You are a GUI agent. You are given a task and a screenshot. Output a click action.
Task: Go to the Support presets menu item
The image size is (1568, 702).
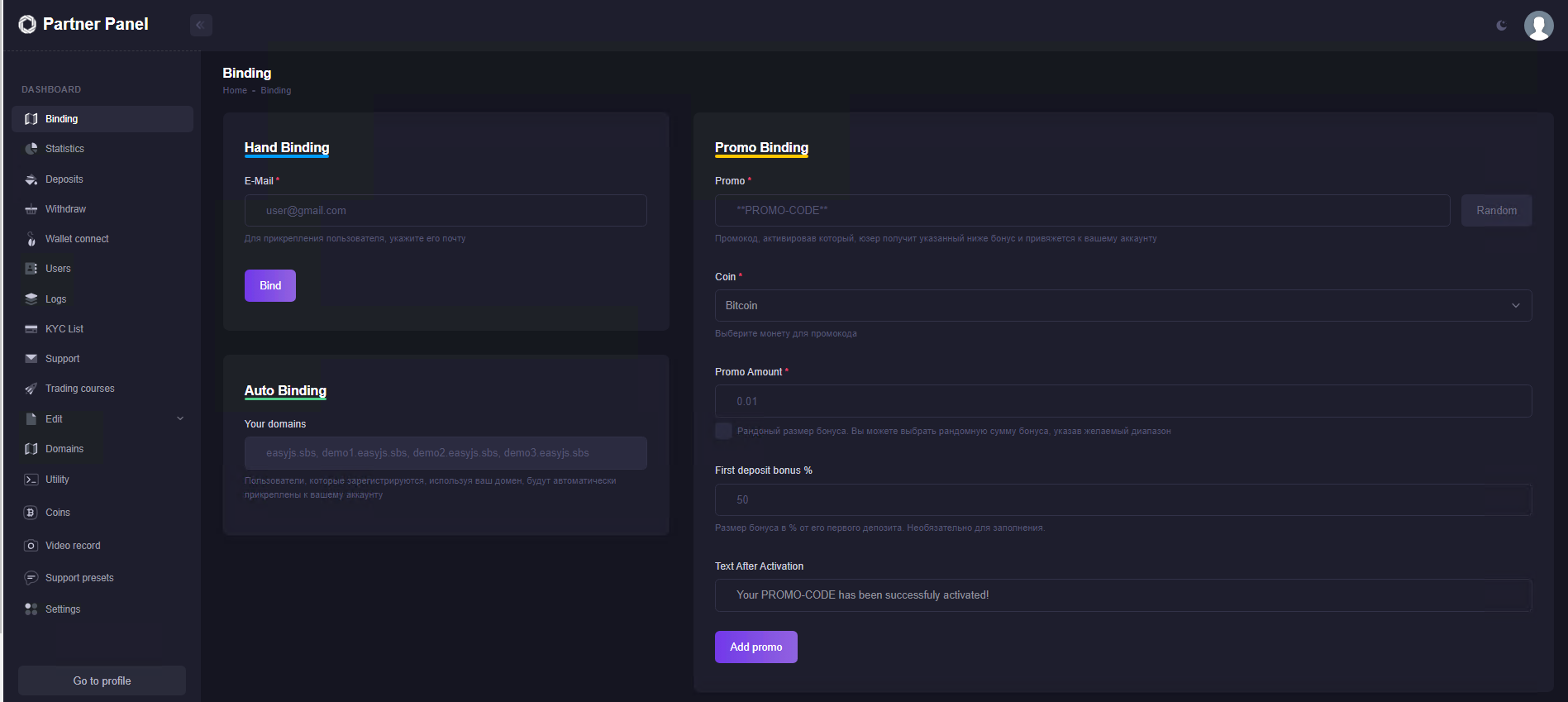[x=79, y=578]
